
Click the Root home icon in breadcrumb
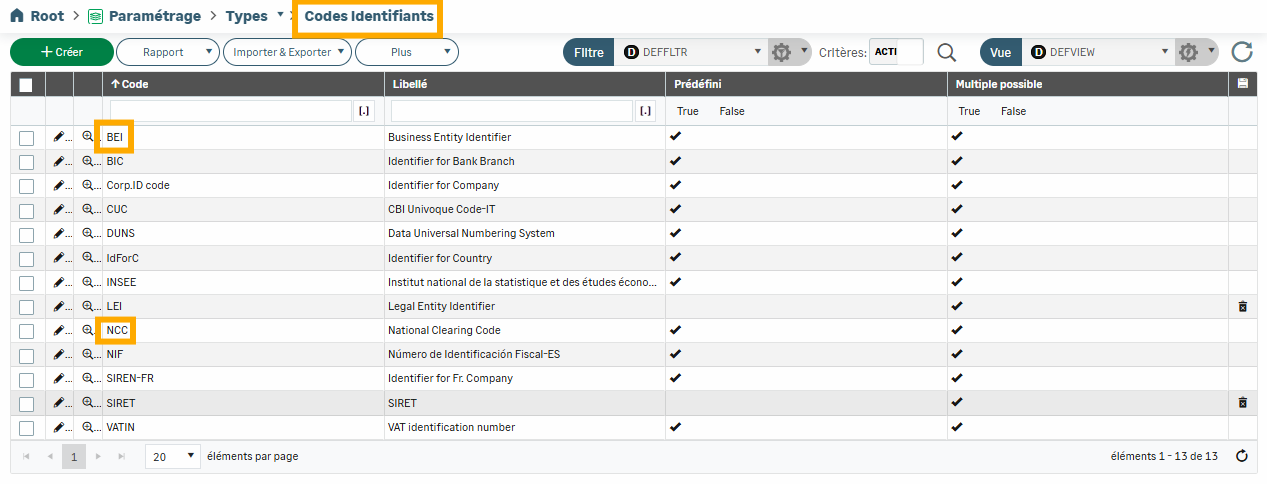click(17, 17)
